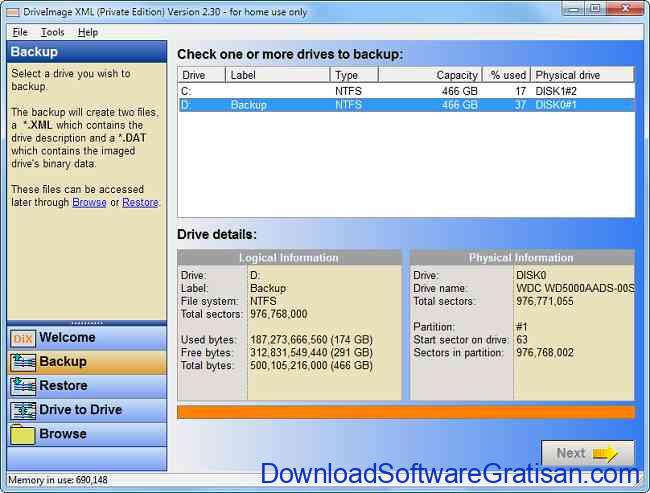Click logical Total sectors value 976,768,000
Image resolution: width=650 pixels, height=493 pixels.
279,314
